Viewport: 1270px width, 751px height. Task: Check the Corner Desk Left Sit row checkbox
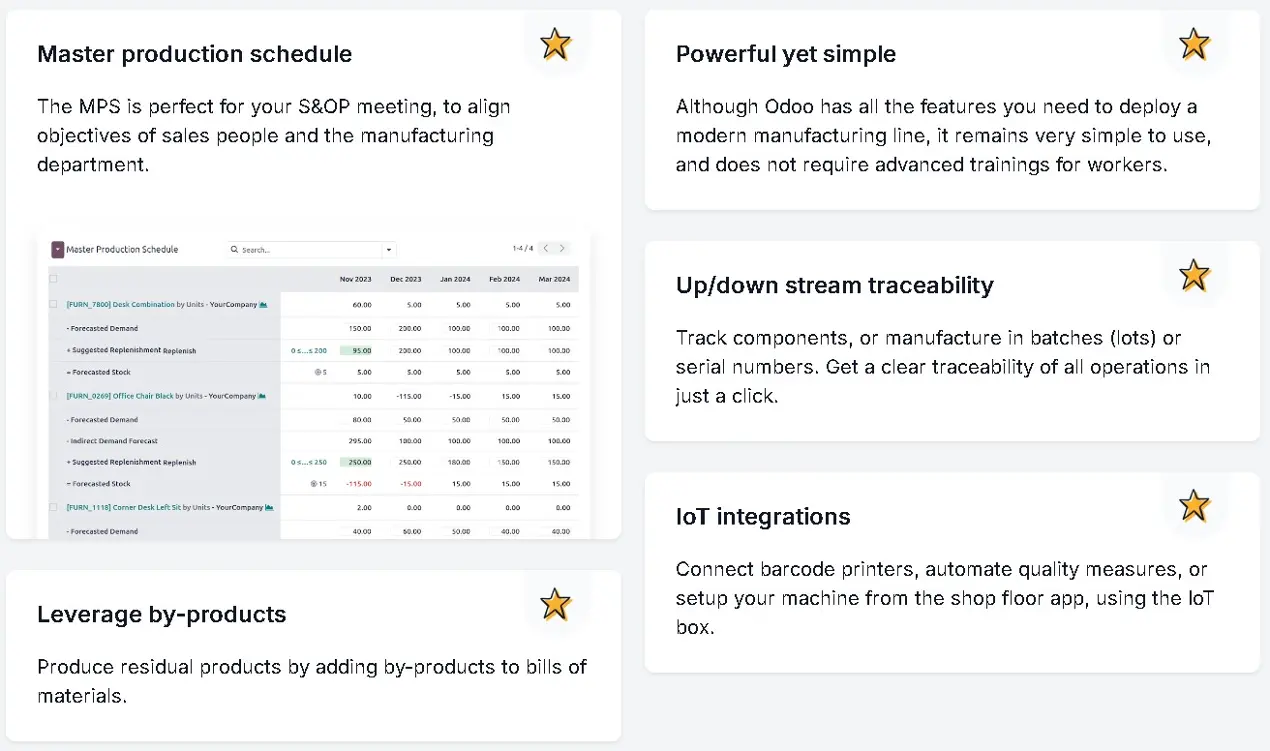(x=54, y=507)
